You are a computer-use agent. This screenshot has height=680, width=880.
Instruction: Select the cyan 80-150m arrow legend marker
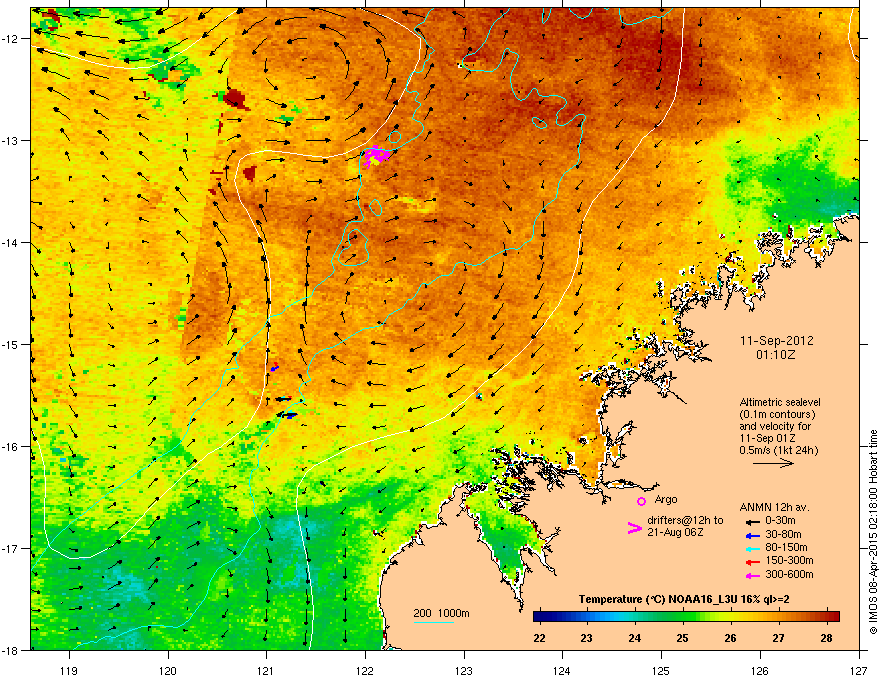pos(752,549)
